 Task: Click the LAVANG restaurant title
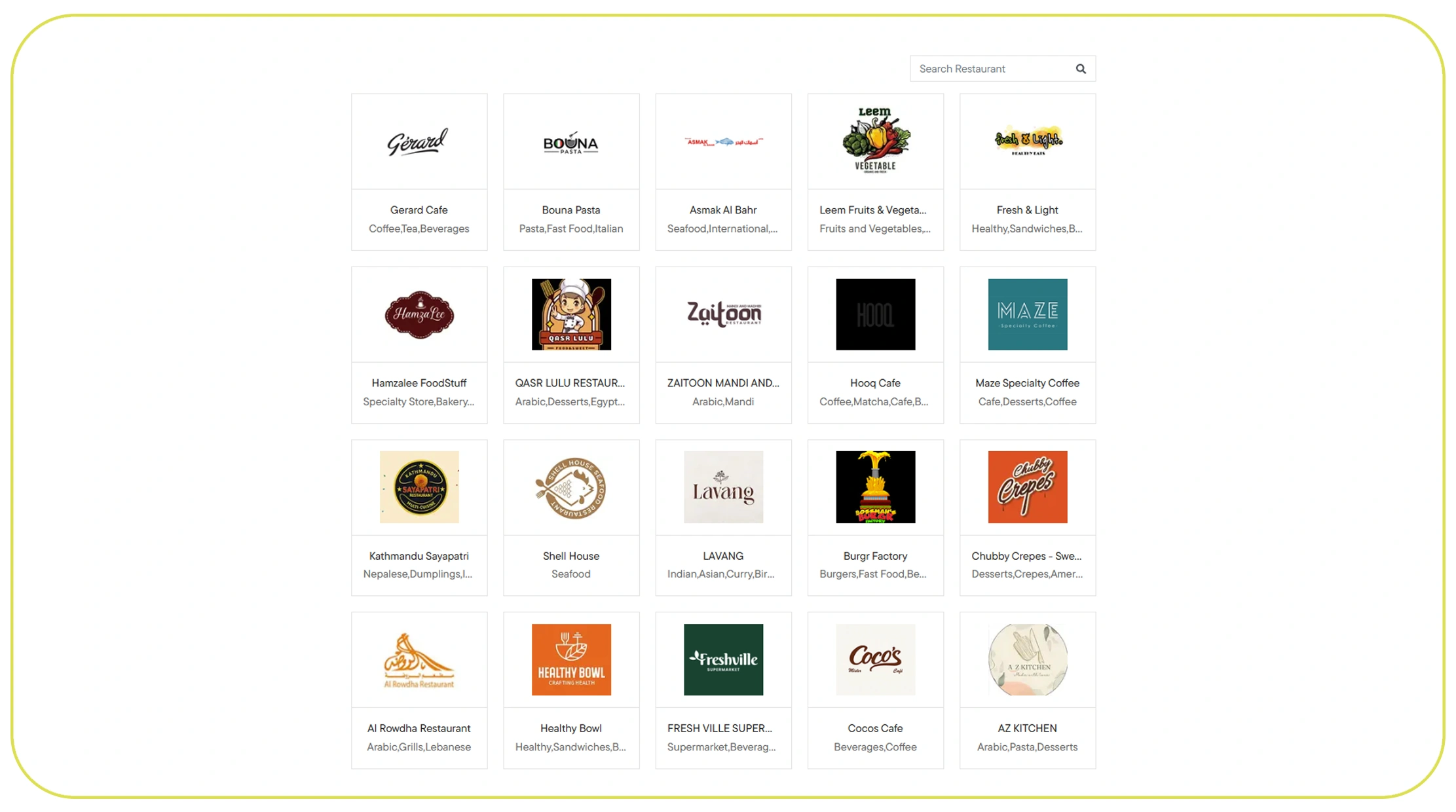click(723, 556)
